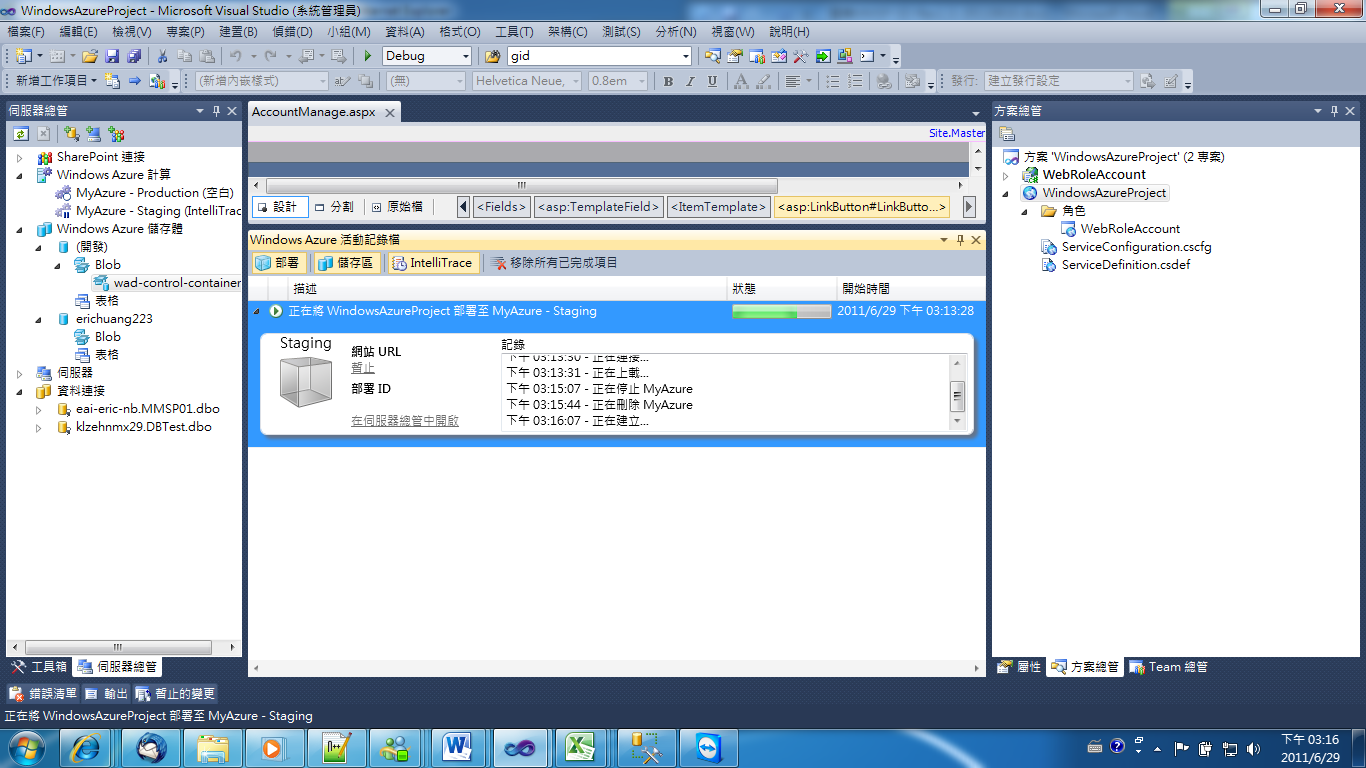Viewport: 1366px width, 768px height.
Task: Cut selection toolbar icon
Action: point(162,56)
